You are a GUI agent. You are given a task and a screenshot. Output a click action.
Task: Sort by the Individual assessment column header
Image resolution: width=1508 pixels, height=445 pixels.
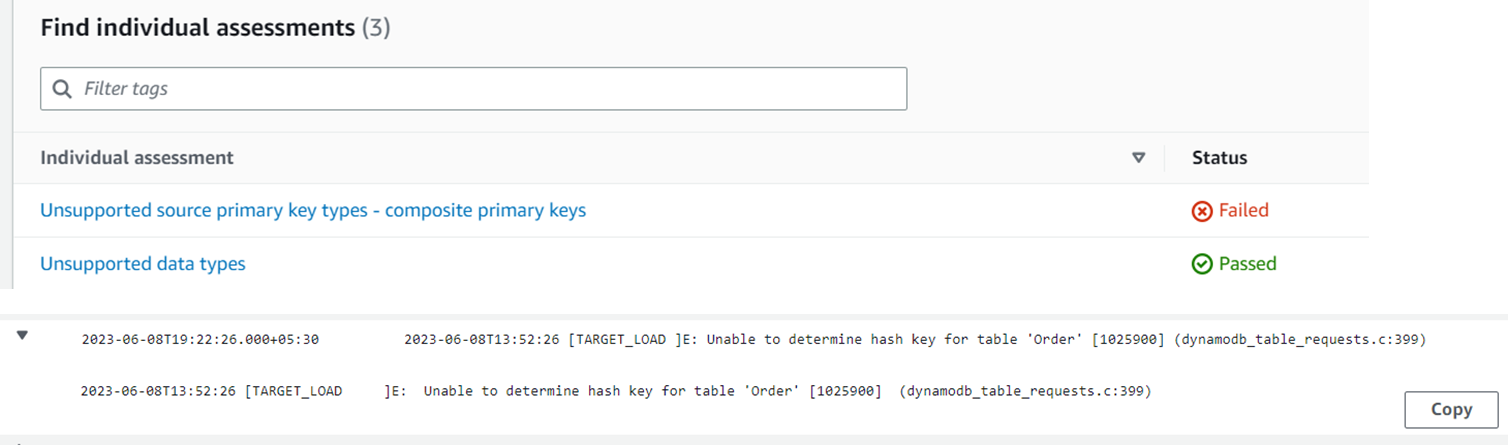[x=137, y=158]
